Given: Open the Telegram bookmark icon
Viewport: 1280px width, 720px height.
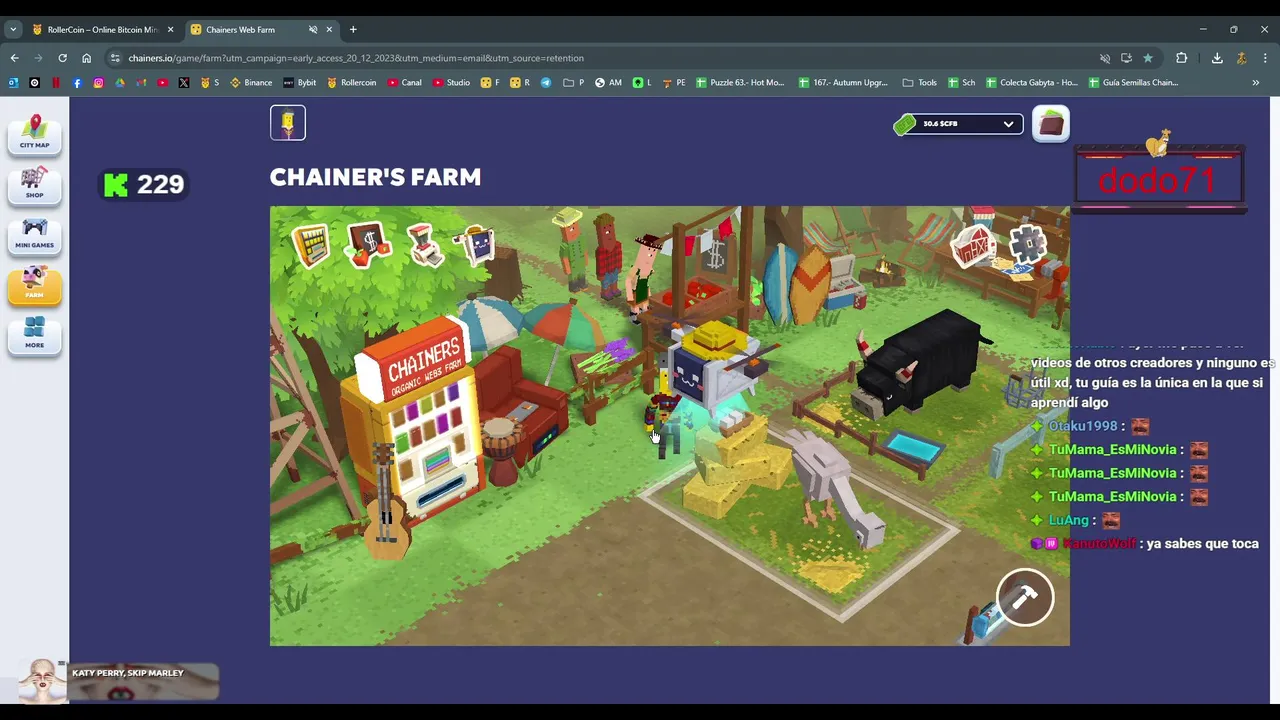Looking at the screenshot, I should pos(546,82).
